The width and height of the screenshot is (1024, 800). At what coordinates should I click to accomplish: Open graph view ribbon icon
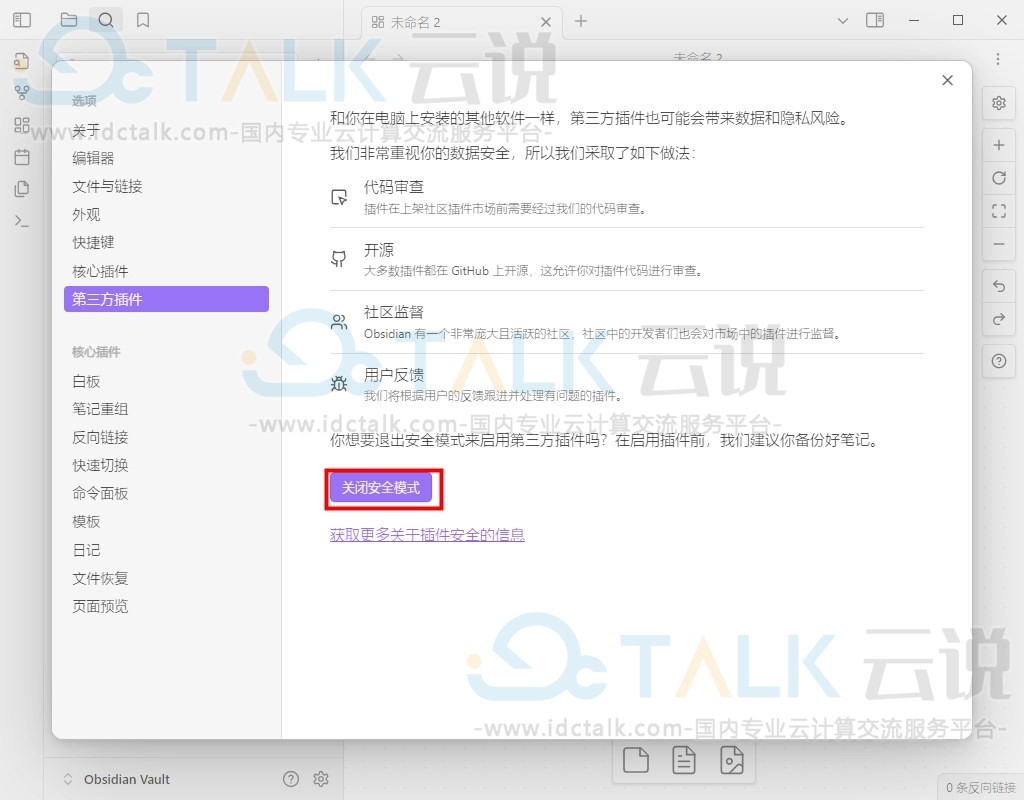point(22,93)
